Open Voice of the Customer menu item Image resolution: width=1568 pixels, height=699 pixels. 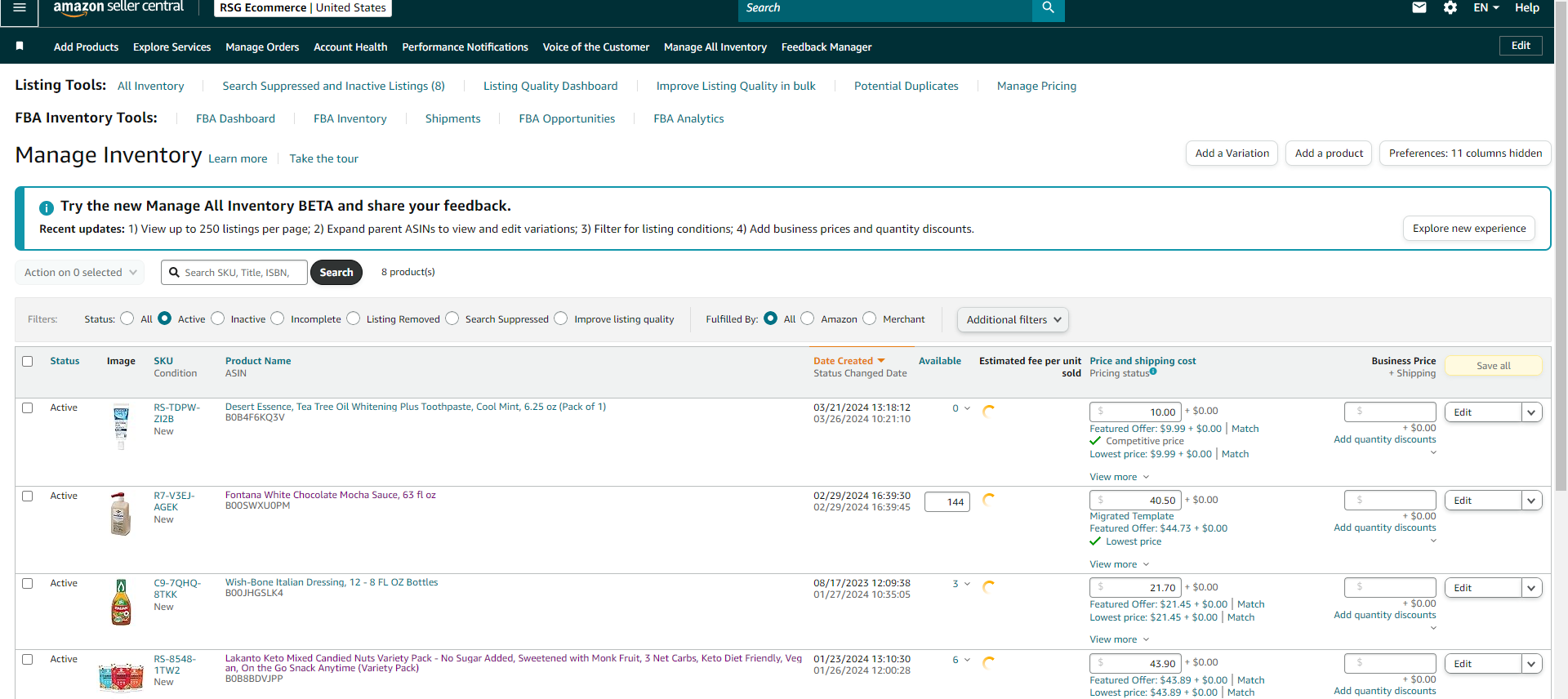(596, 47)
